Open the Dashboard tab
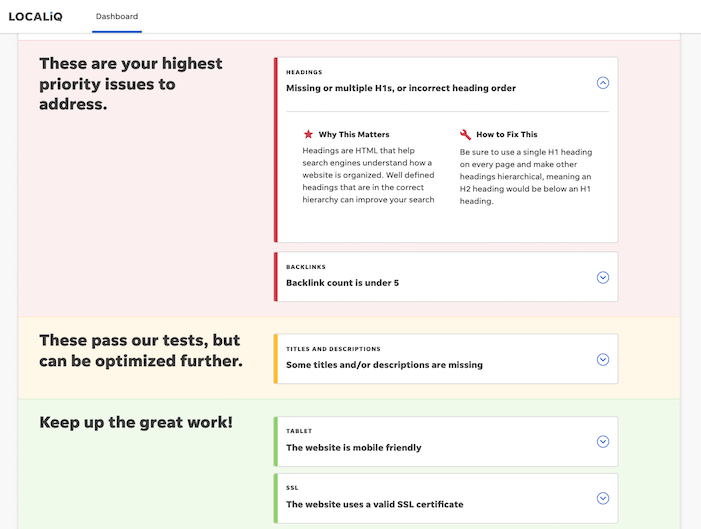Screen dimensions: 701x529 click(117, 17)
